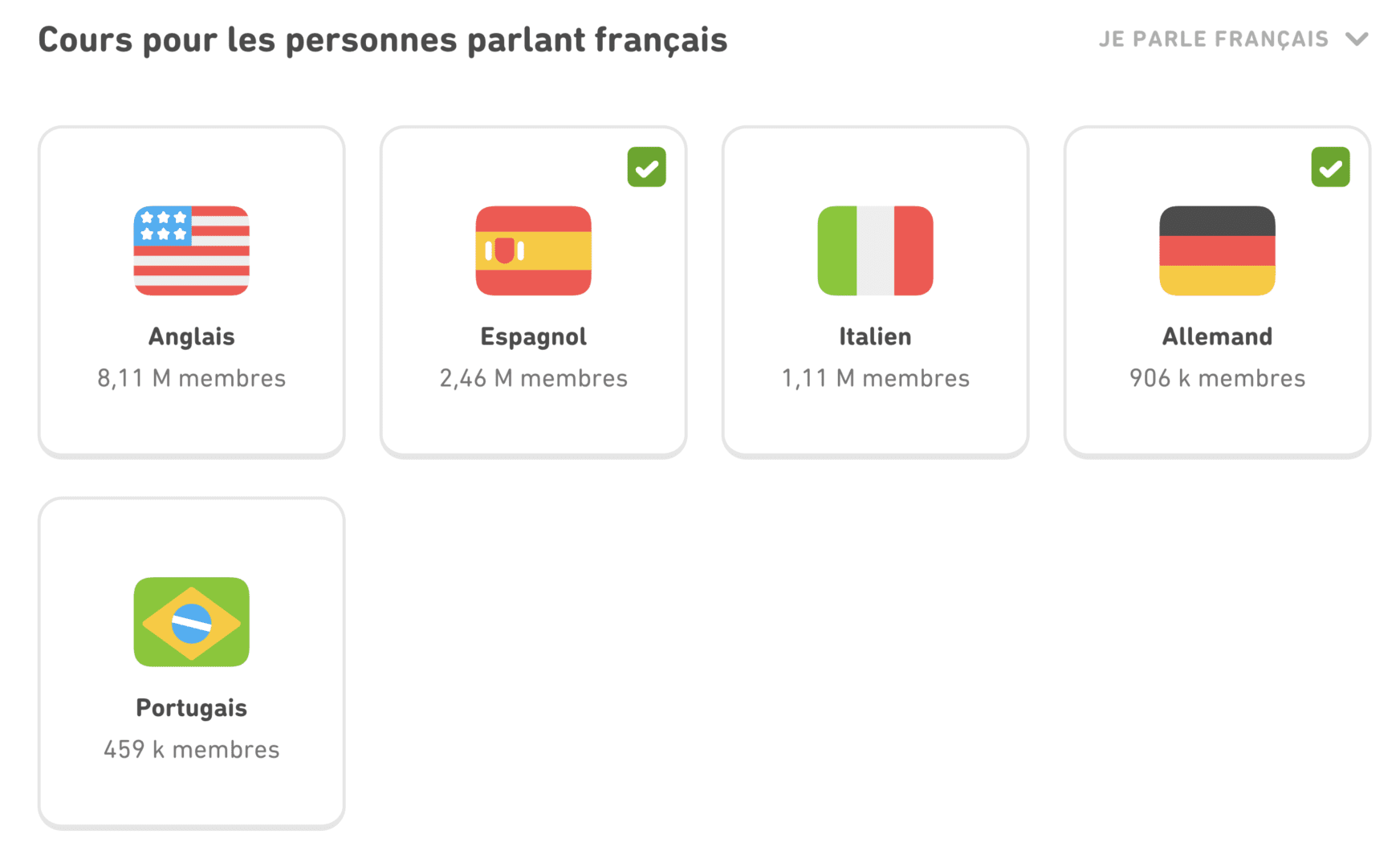Pick the Allemand course title
The height and width of the screenshot is (867, 1400).
click(x=1217, y=336)
